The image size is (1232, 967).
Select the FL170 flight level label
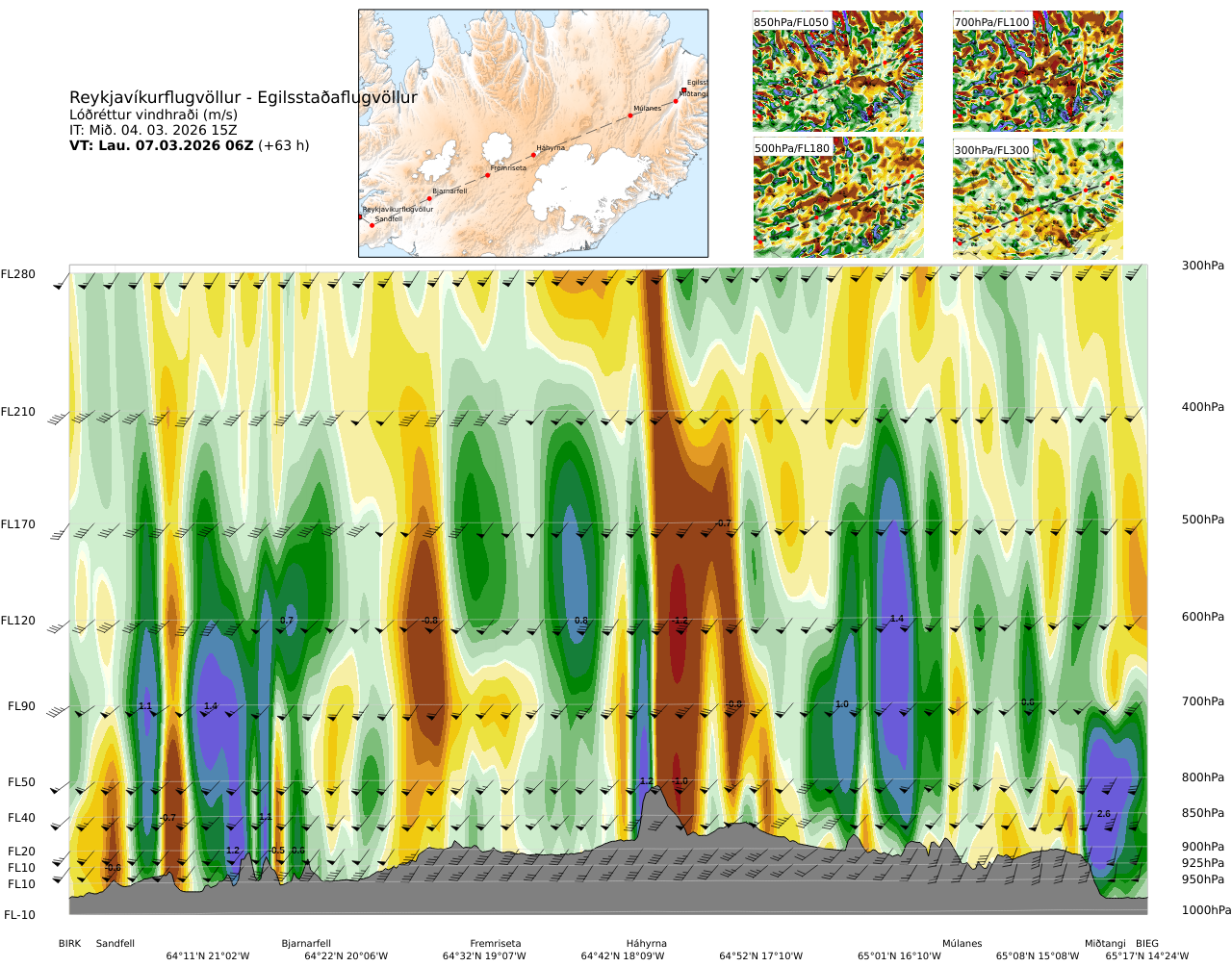point(18,524)
